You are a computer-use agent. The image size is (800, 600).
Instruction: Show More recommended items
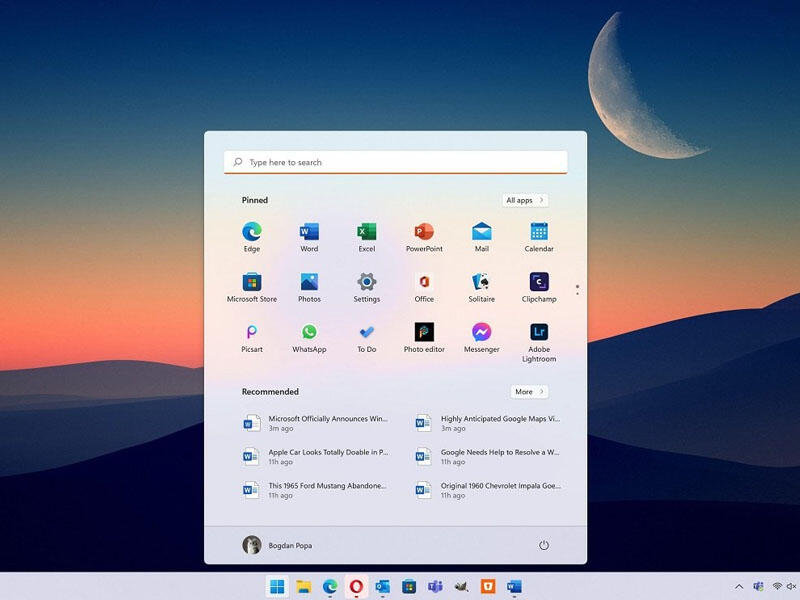[530, 392]
